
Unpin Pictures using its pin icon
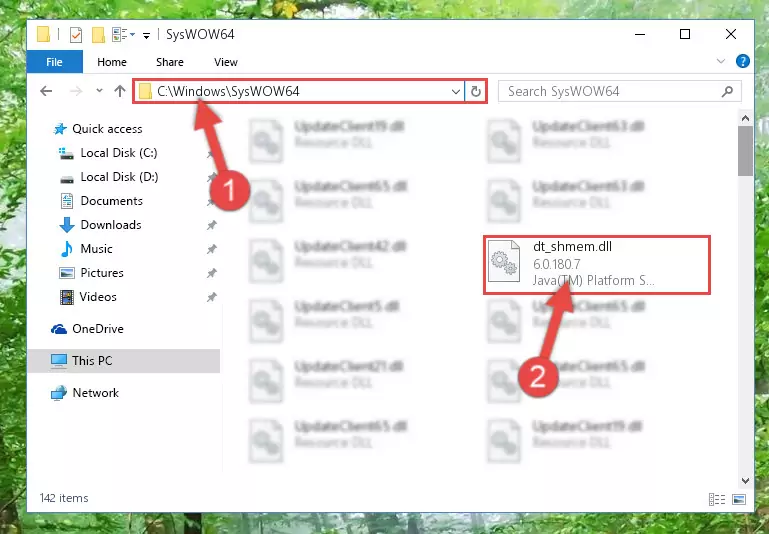211,273
